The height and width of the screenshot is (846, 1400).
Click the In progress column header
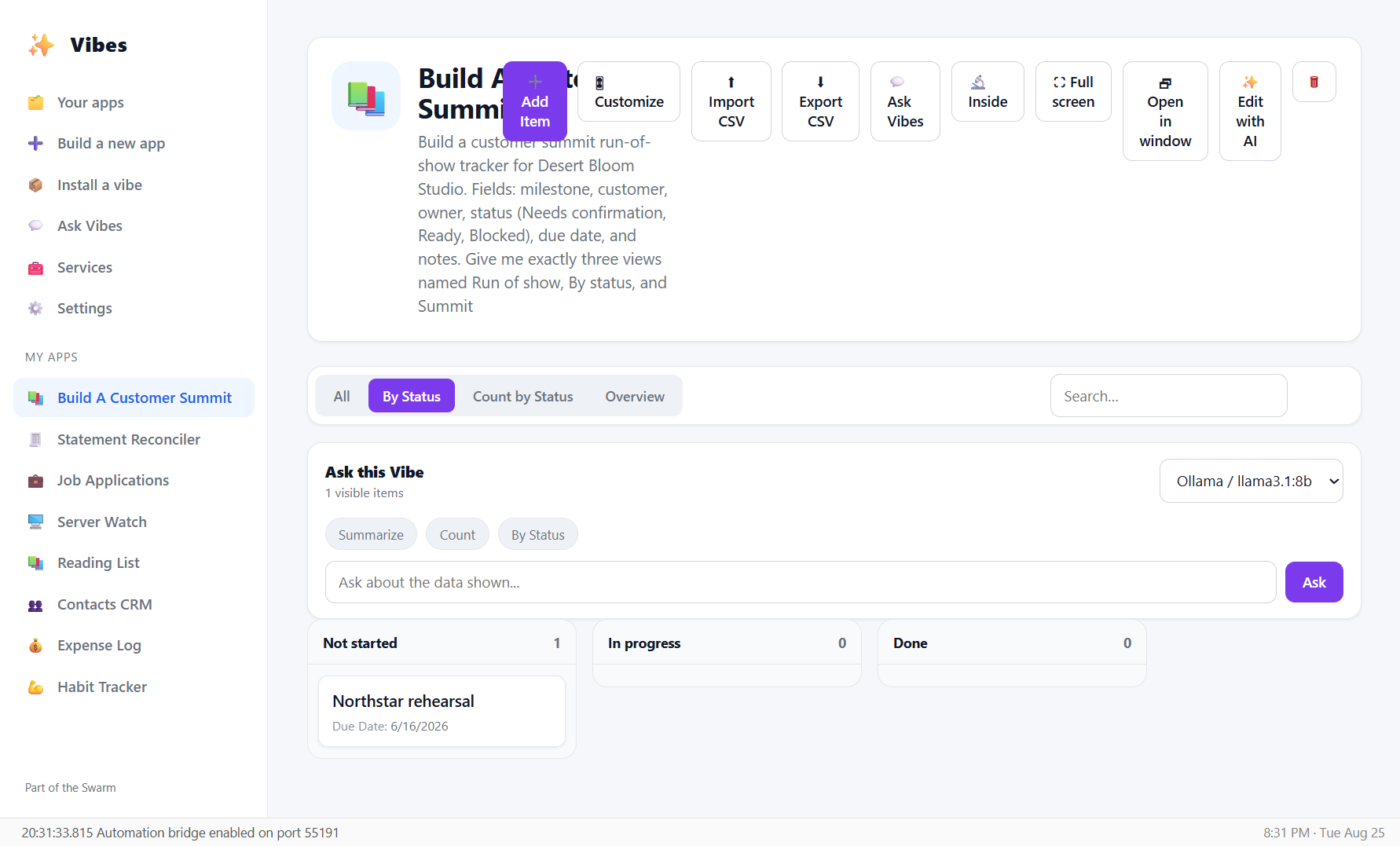pyautogui.click(x=727, y=643)
